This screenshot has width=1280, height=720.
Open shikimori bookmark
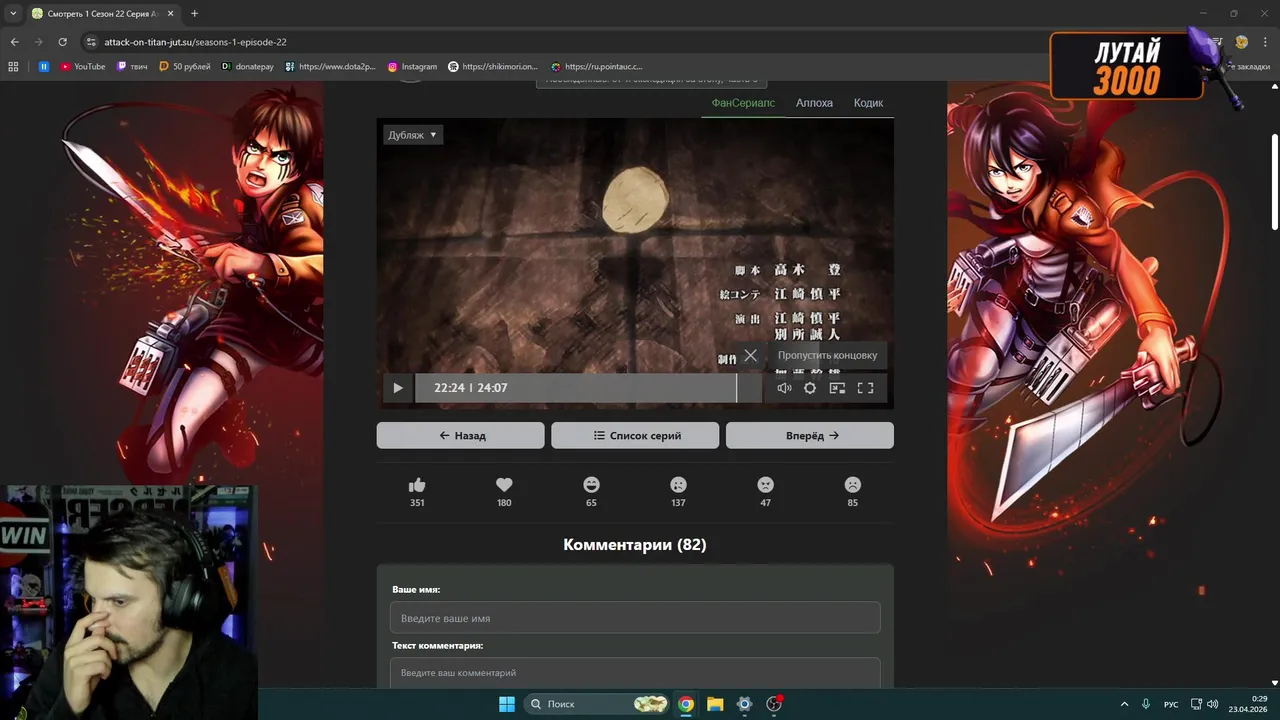coord(493,66)
